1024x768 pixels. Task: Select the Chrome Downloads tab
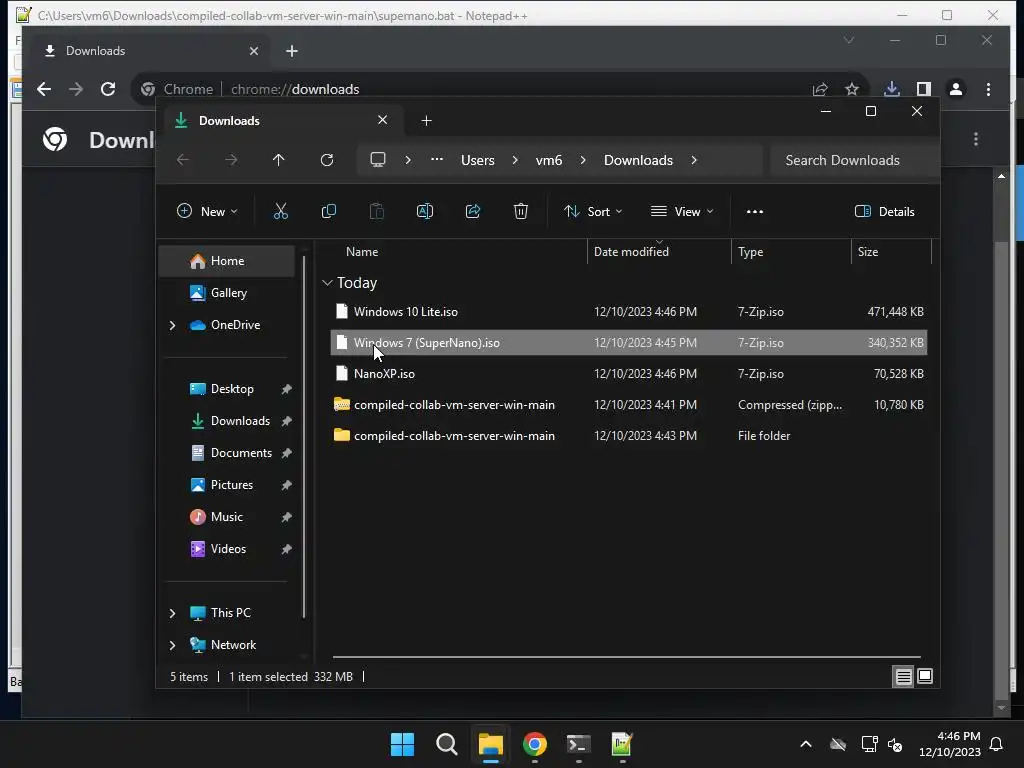click(151, 51)
